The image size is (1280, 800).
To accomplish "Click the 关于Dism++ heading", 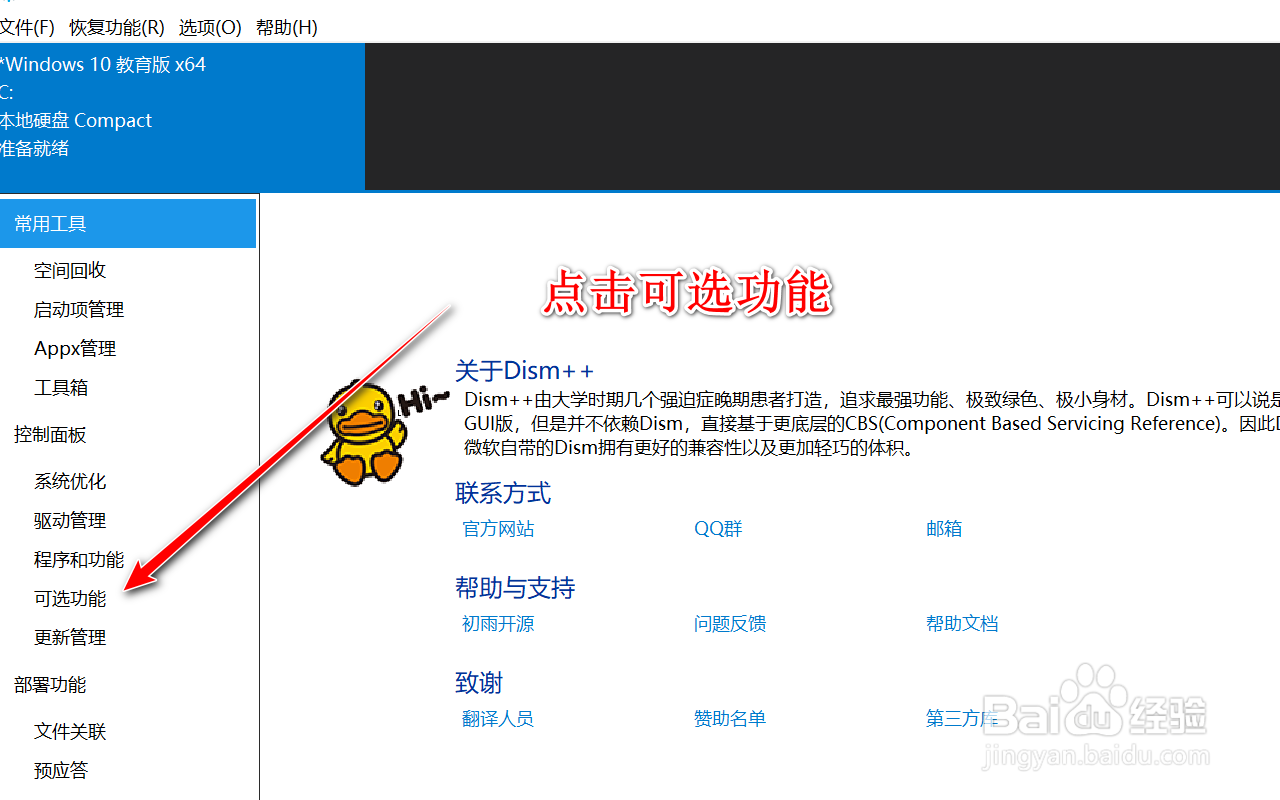I will (x=524, y=370).
